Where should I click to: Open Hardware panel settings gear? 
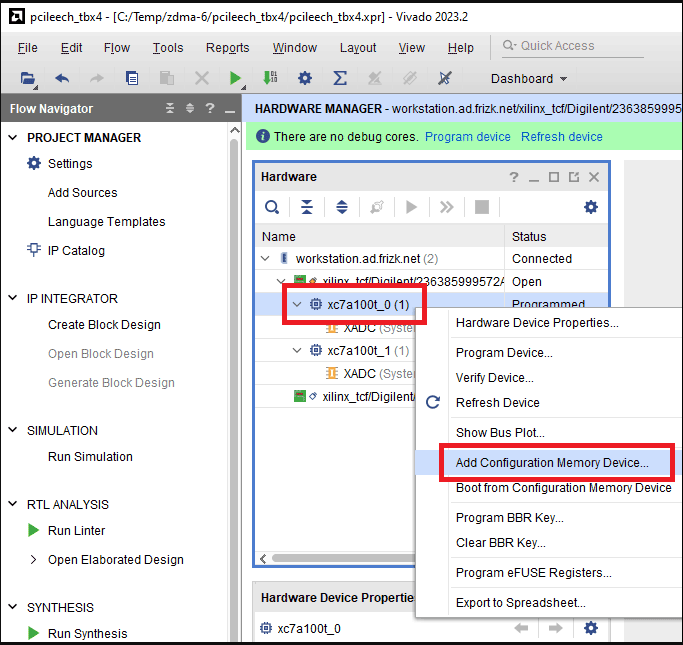pyautogui.click(x=591, y=207)
